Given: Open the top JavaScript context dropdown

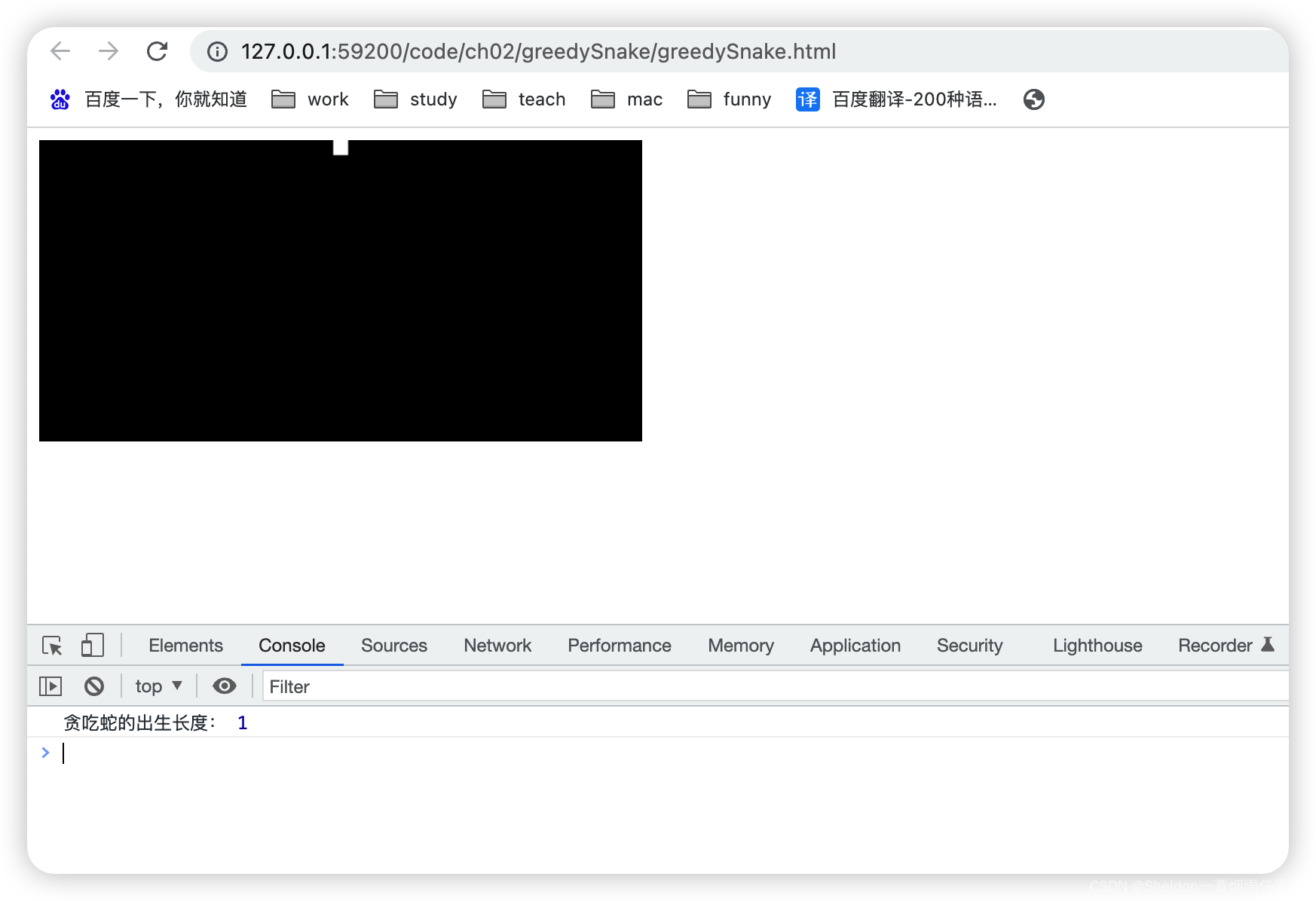Looking at the screenshot, I should tap(158, 686).
